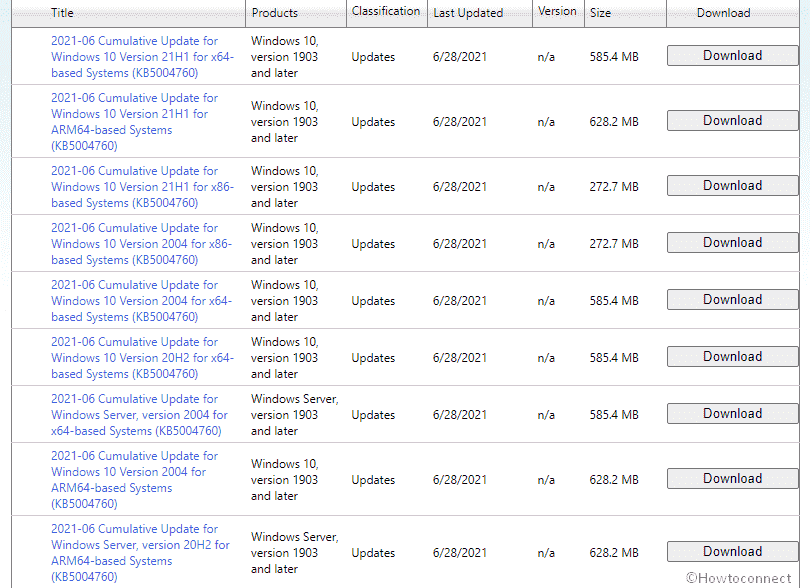Sort results by Last Updated header
The image size is (810, 588).
468,13
